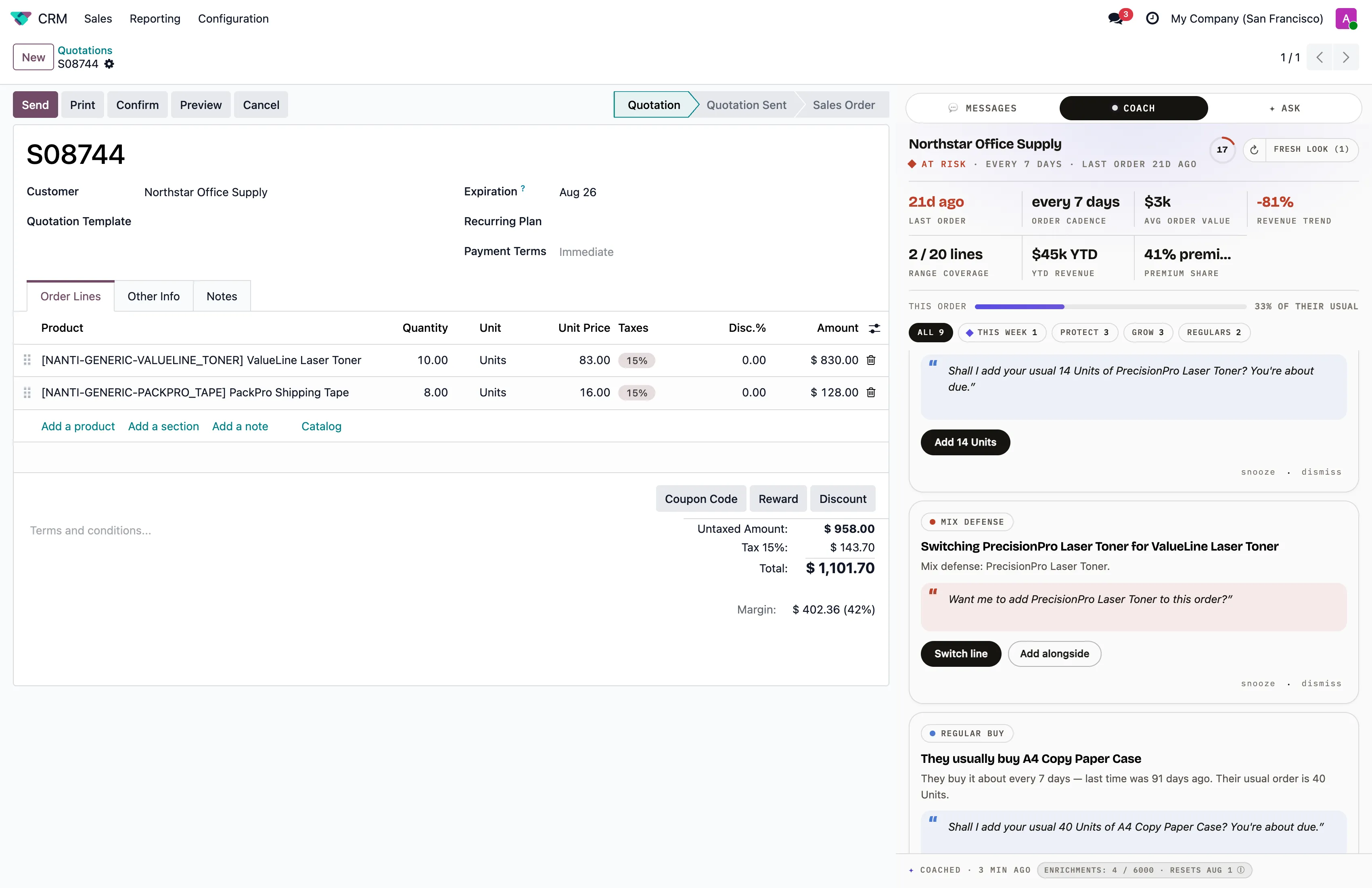
Task: Open the Configuration menu
Action: coord(234,19)
